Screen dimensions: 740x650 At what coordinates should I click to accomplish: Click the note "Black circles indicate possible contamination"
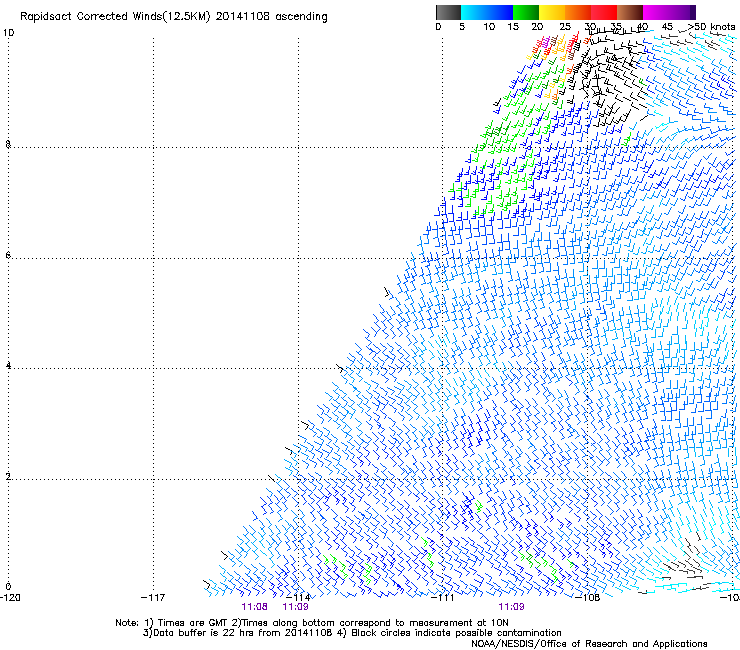pos(456,633)
